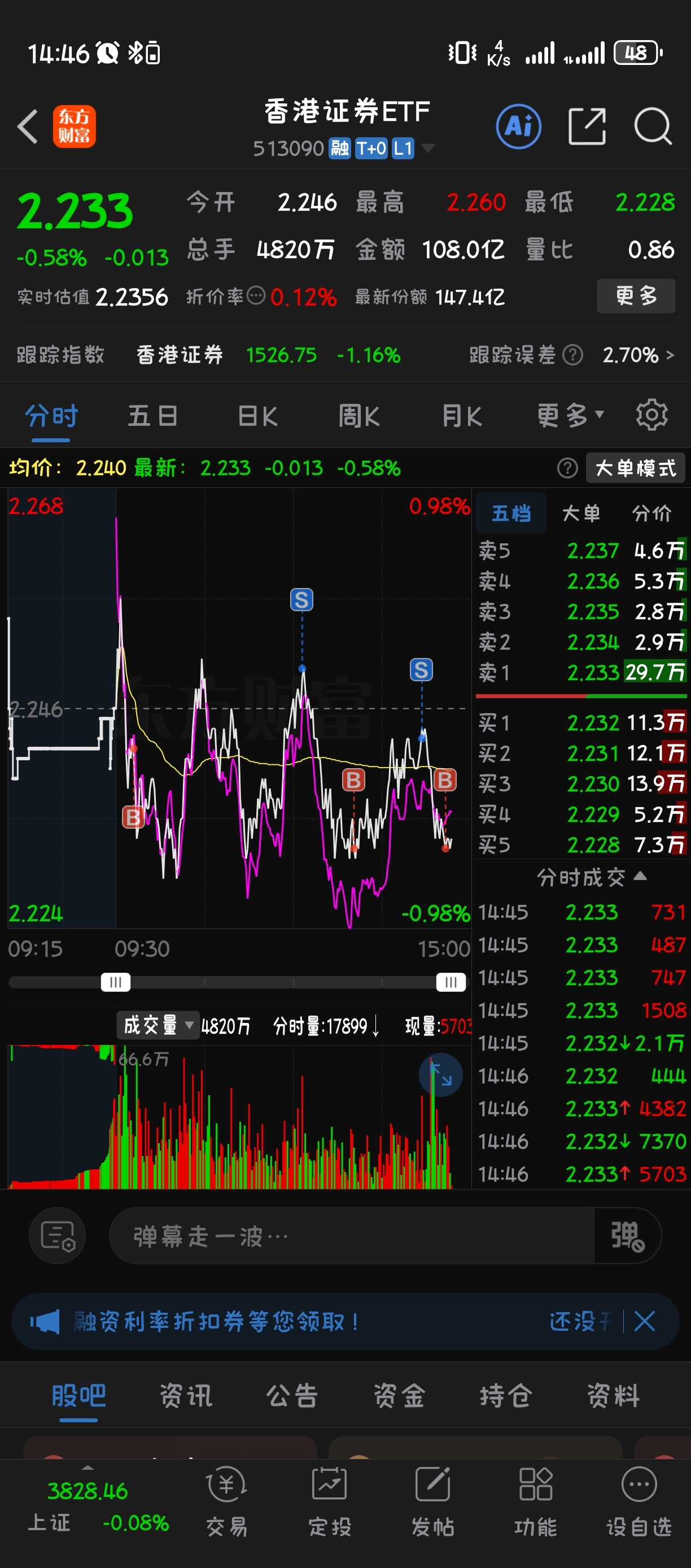Switch to 日K chart tab
The width and height of the screenshot is (691, 1568).
click(257, 416)
